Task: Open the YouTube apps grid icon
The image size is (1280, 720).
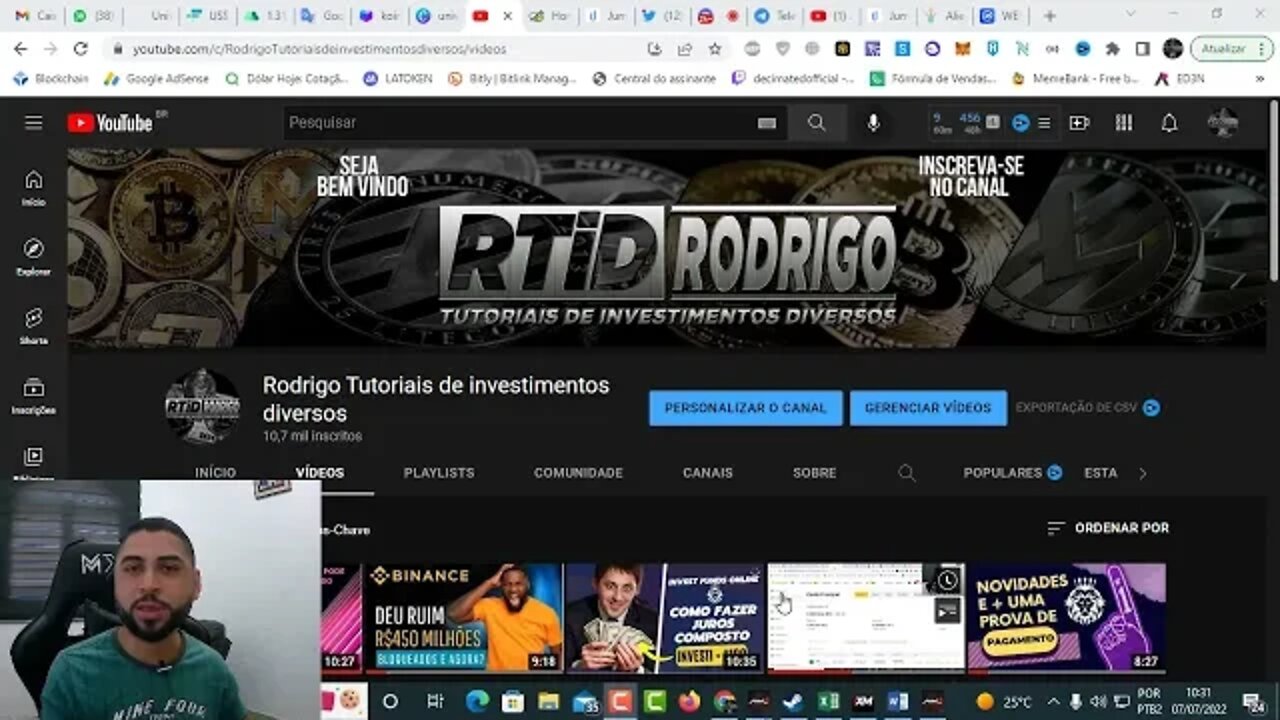Action: [x=1124, y=123]
